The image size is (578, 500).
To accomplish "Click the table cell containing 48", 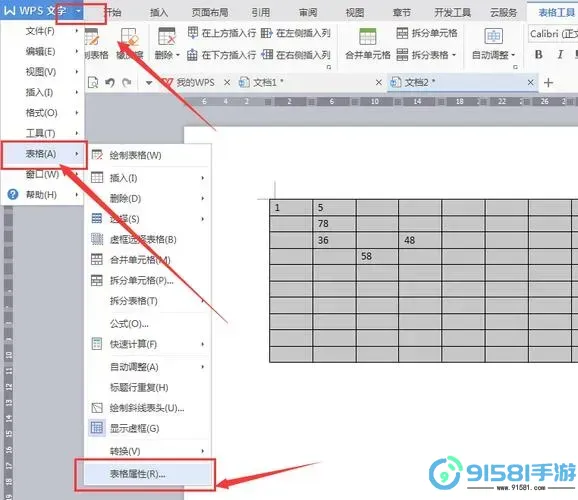I will click(420, 240).
